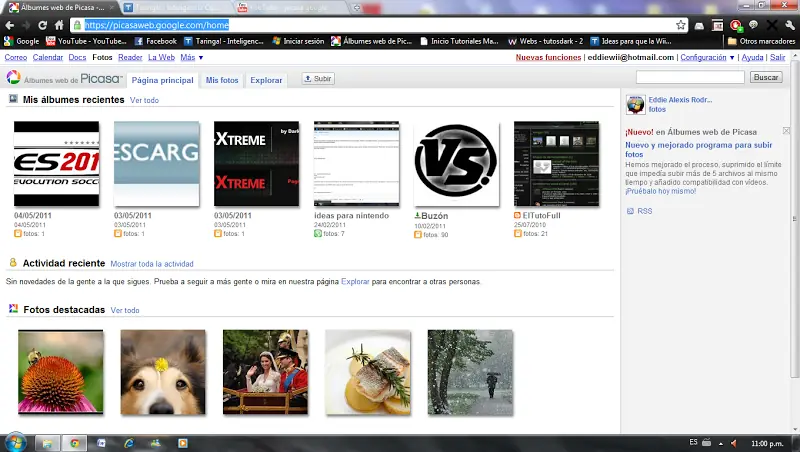Open the wrench settings menu in Chrome

(x=790, y=25)
